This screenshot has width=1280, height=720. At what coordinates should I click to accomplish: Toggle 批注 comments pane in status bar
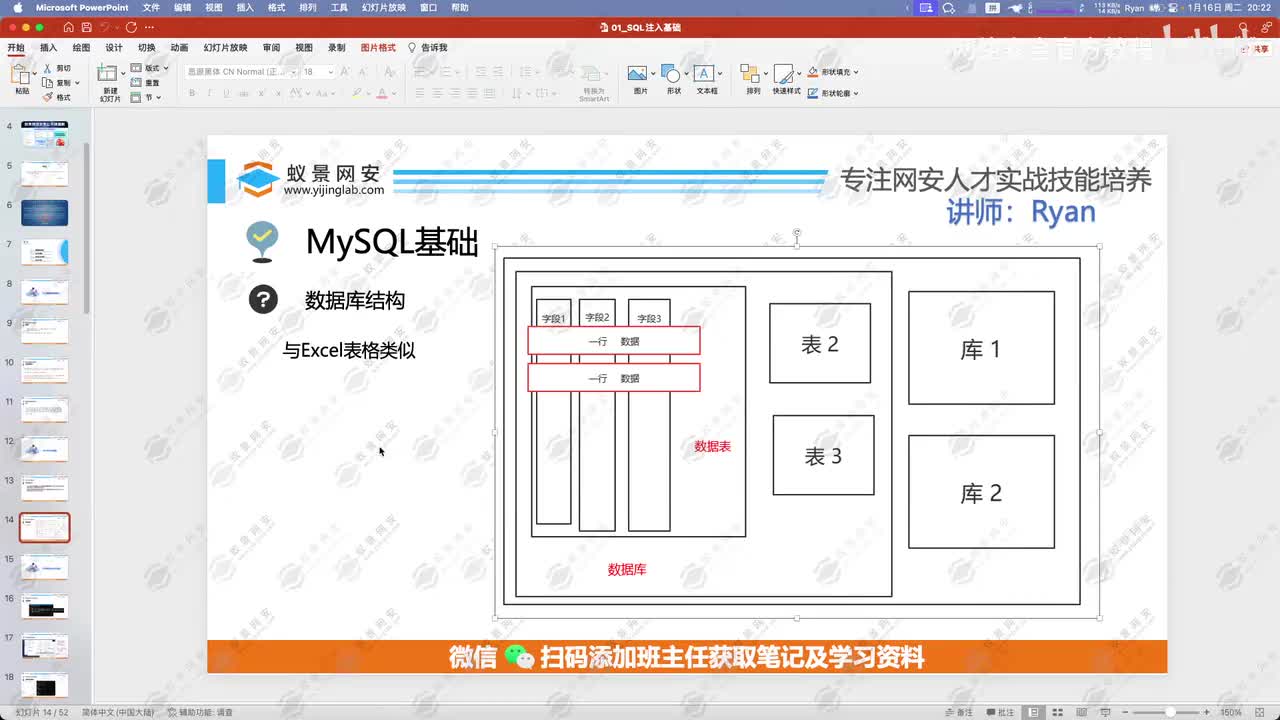(1001, 712)
